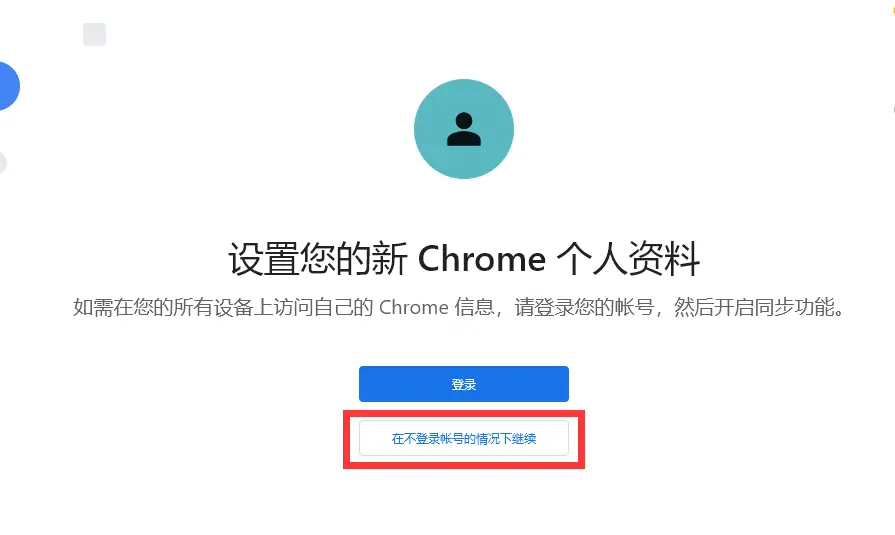Click the gray rounded square at top left
This screenshot has height=535, width=895.
coord(94,34)
